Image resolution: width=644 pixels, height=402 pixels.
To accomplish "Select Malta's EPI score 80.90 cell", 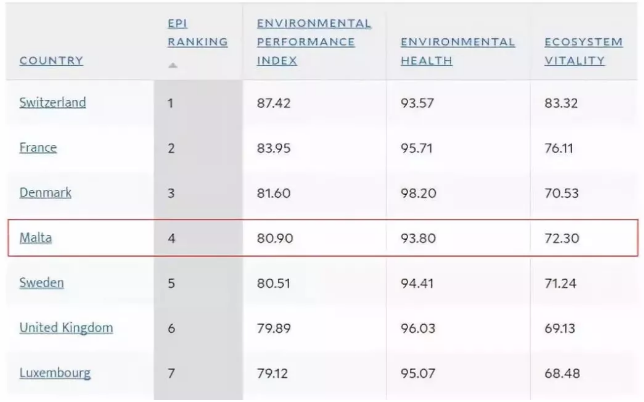I will [x=274, y=238].
